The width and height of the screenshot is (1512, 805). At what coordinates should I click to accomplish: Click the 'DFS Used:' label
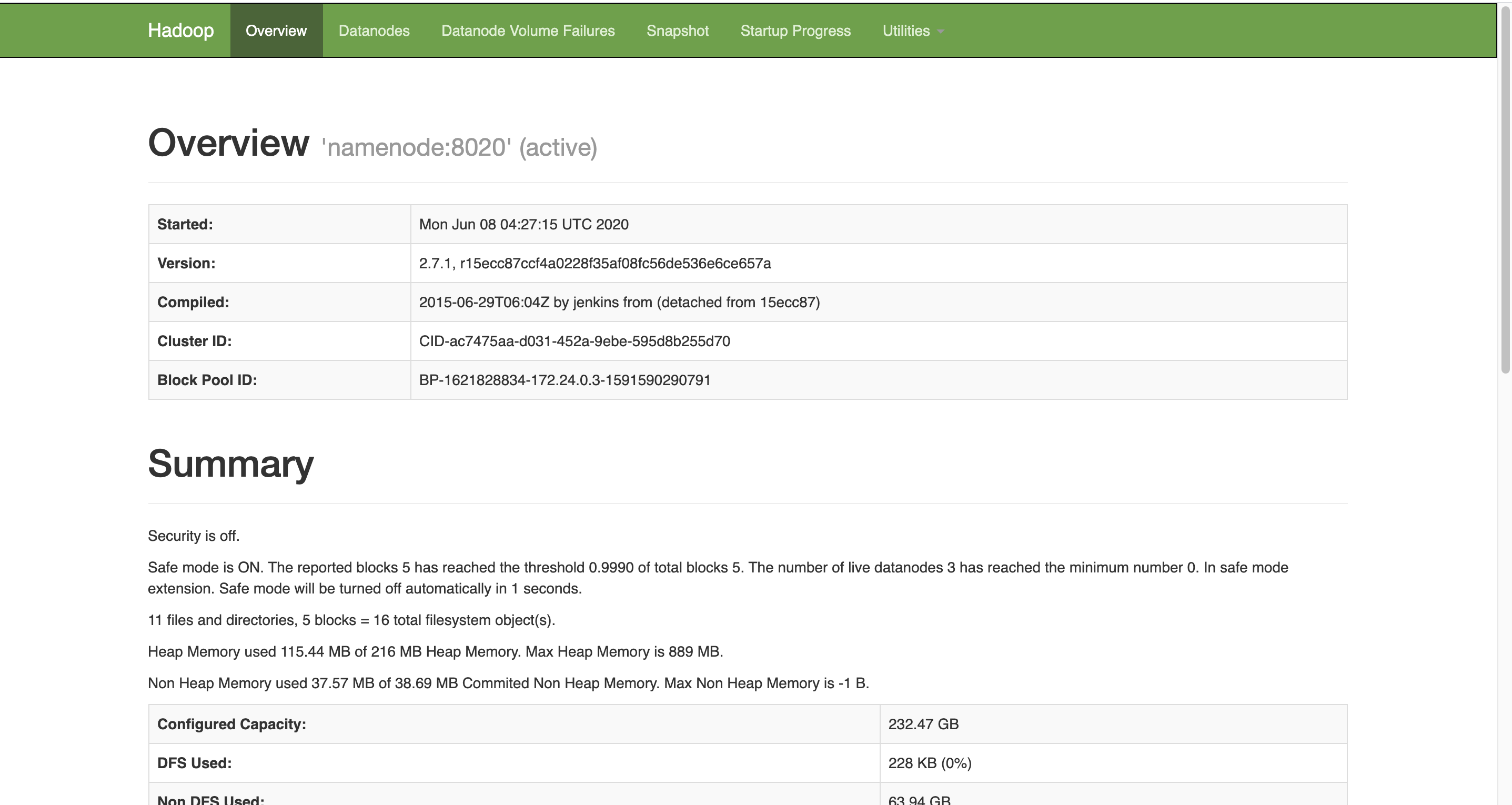pos(194,763)
